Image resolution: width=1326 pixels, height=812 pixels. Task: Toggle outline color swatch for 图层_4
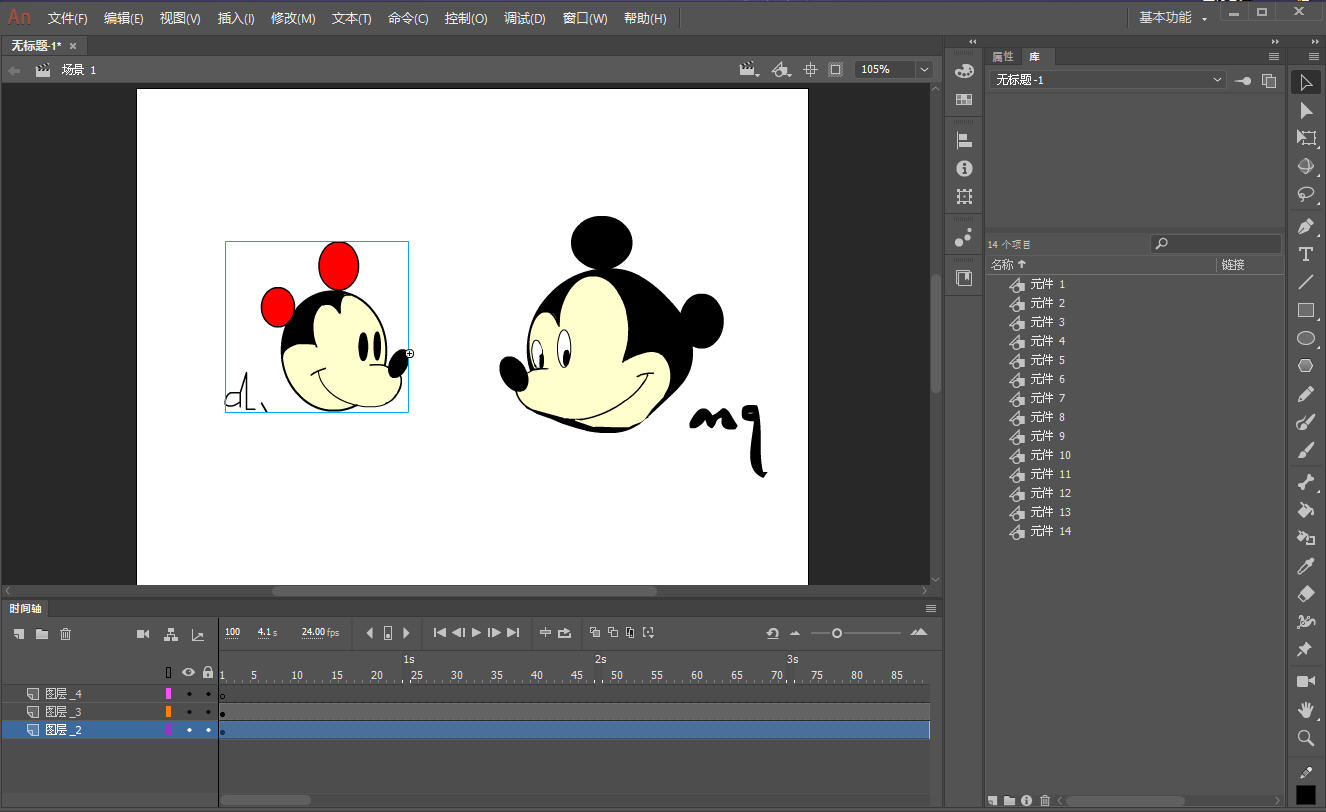coord(168,694)
